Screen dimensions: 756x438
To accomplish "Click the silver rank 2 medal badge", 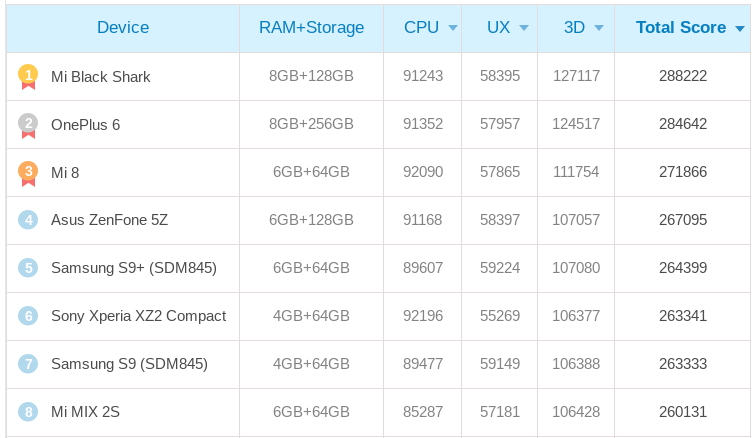I will click(x=28, y=125).
